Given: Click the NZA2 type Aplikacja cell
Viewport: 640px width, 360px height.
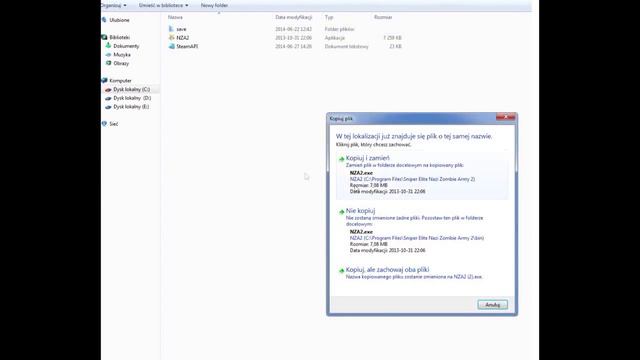Looking at the screenshot, I should [x=335, y=38].
